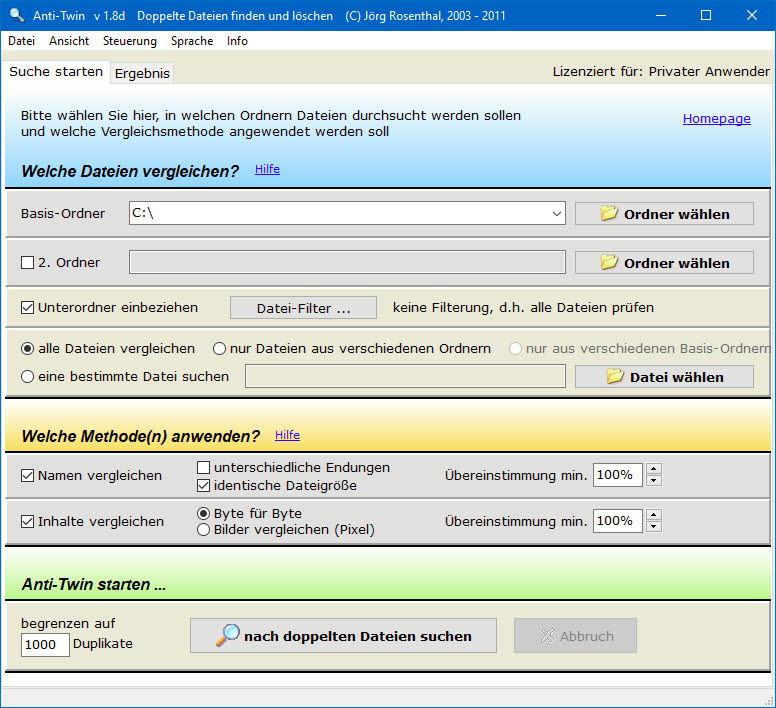
Task: Open the Ansicht menu
Action: click(x=69, y=41)
